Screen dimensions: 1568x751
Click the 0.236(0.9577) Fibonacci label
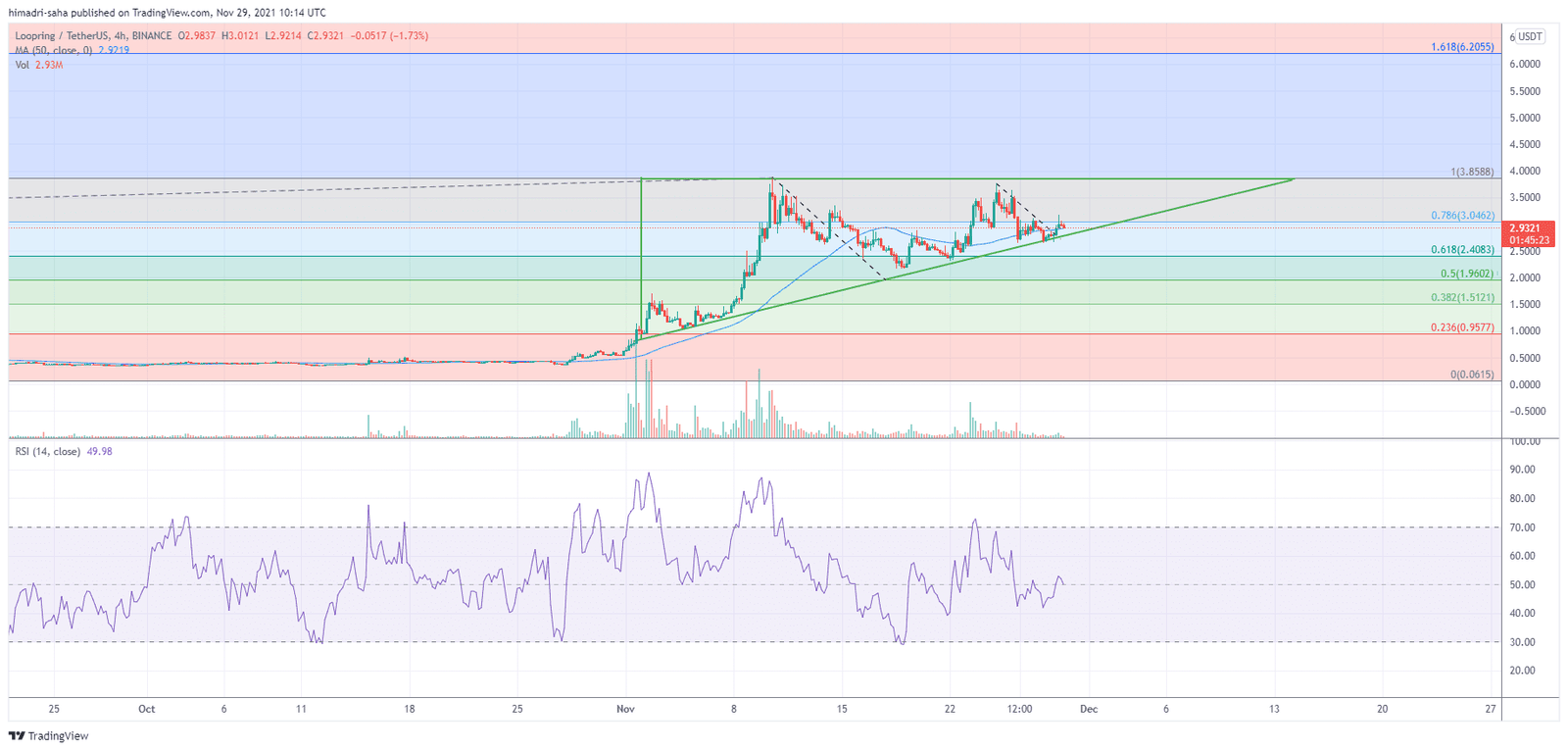coord(1462,327)
